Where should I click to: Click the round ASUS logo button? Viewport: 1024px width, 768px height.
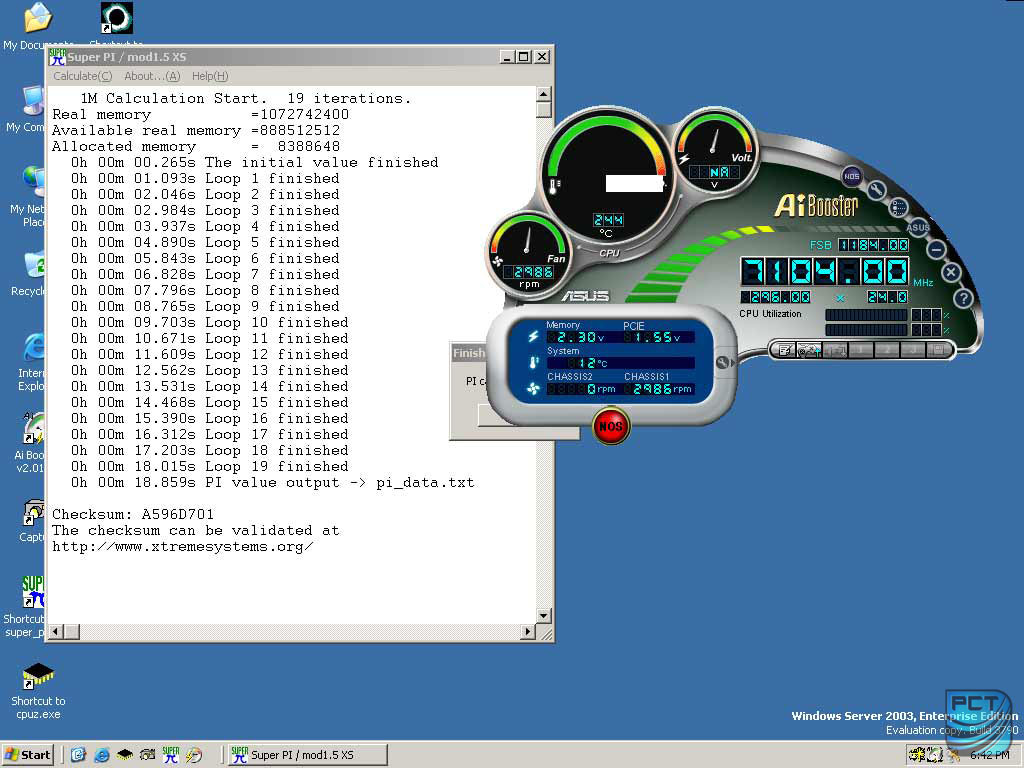click(x=918, y=227)
